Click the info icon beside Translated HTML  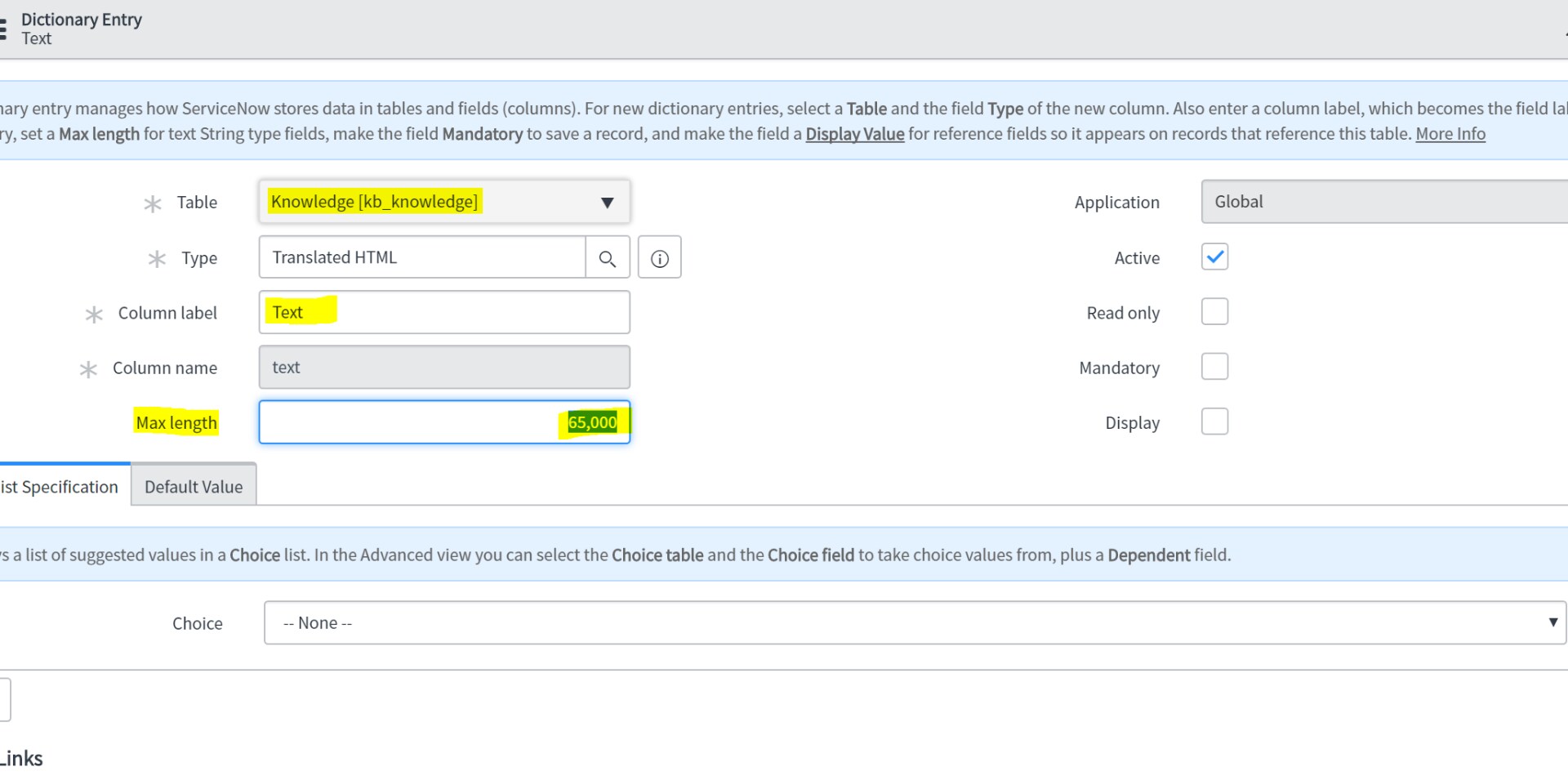(659, 256)
